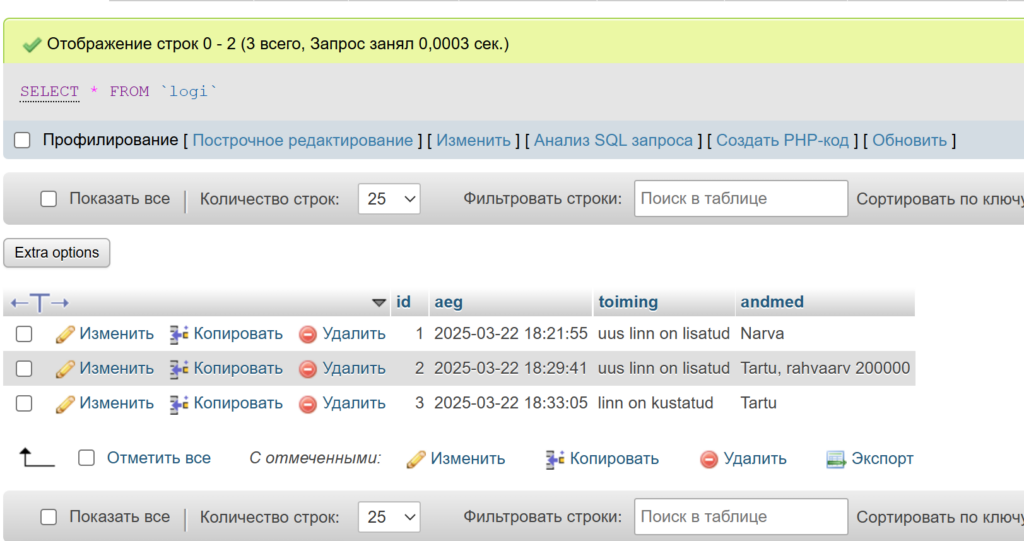
Task: Click the column move arrows icon in header
Action: (x=39, y=302)
